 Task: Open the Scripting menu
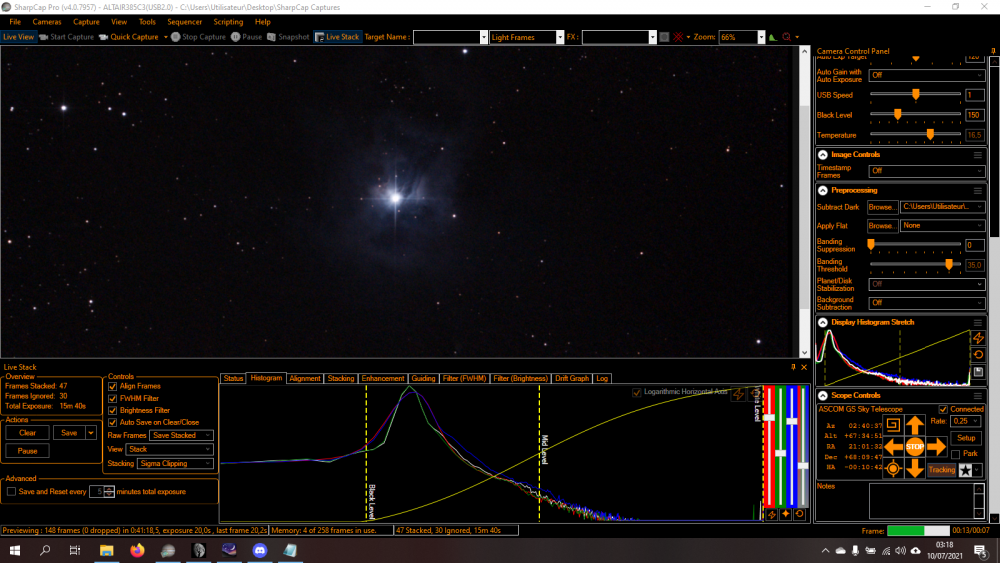pos(228,22)
